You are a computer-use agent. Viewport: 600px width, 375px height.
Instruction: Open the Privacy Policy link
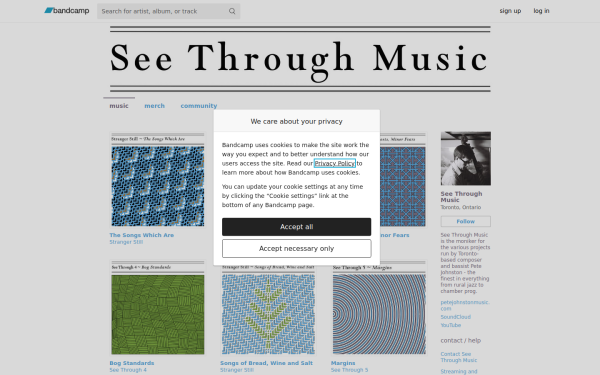pos(334,163)
